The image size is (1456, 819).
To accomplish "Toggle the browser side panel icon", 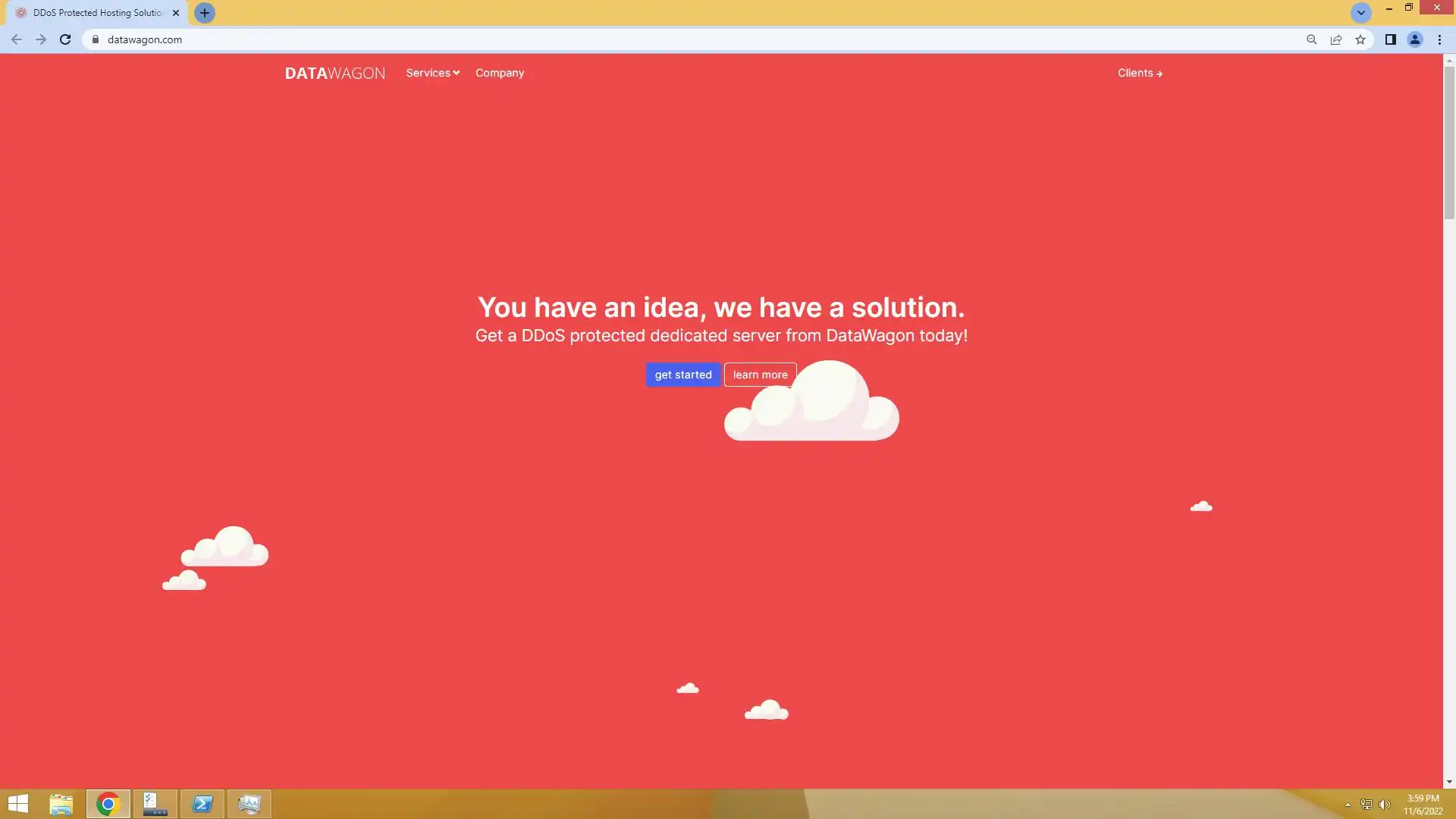I will 1390,39.
